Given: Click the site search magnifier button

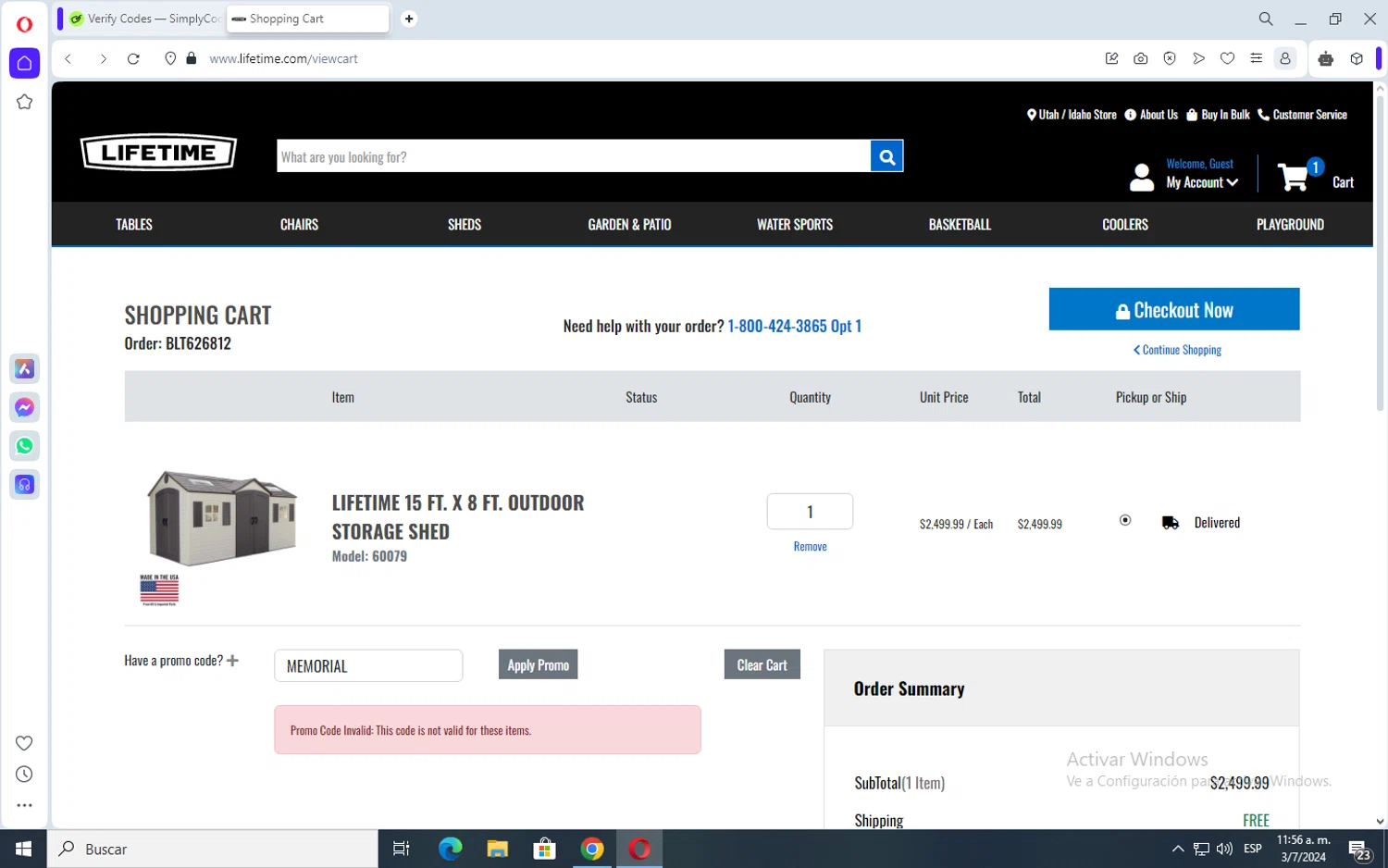Looking at the screenshot, I should [x=886, y=156].
